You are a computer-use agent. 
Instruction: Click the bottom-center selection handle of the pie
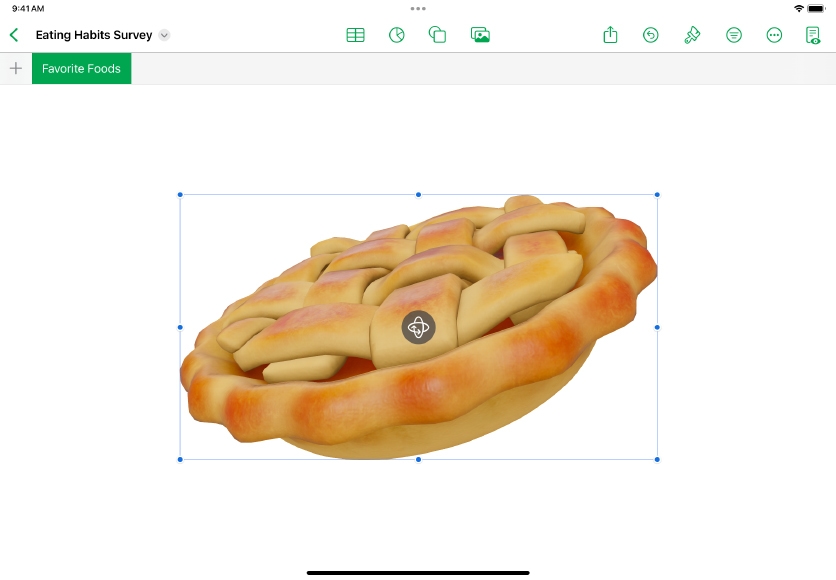pyautogui.click(x=418, y=460)
